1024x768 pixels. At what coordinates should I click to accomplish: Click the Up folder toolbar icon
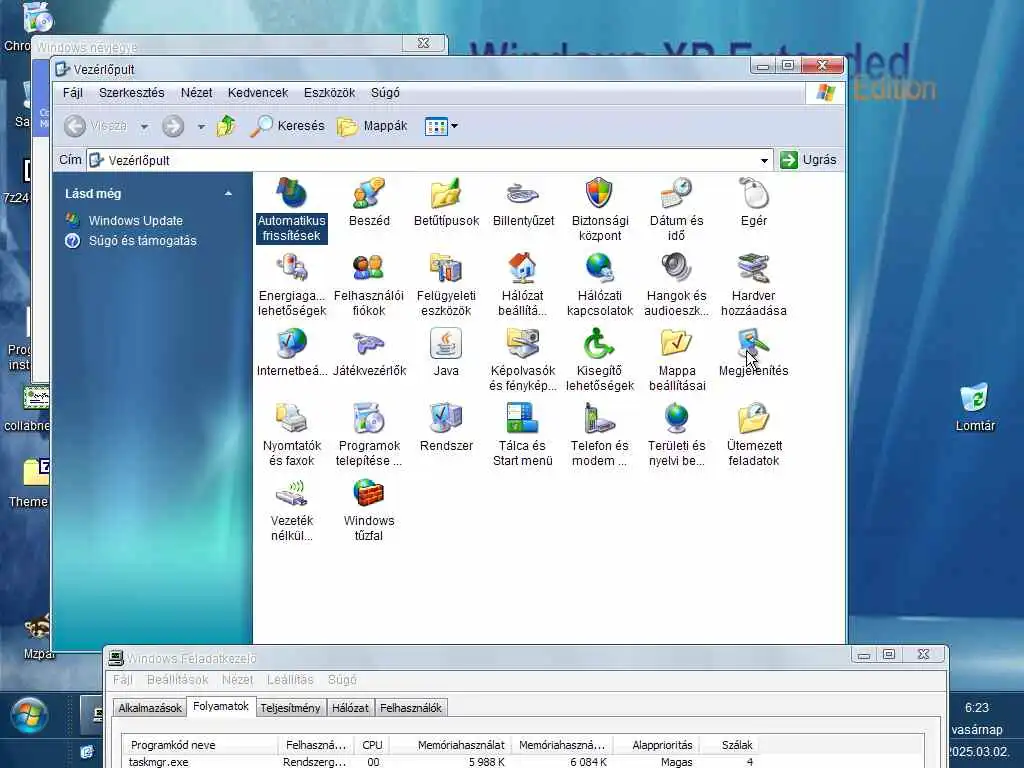(x=226, y=125)
